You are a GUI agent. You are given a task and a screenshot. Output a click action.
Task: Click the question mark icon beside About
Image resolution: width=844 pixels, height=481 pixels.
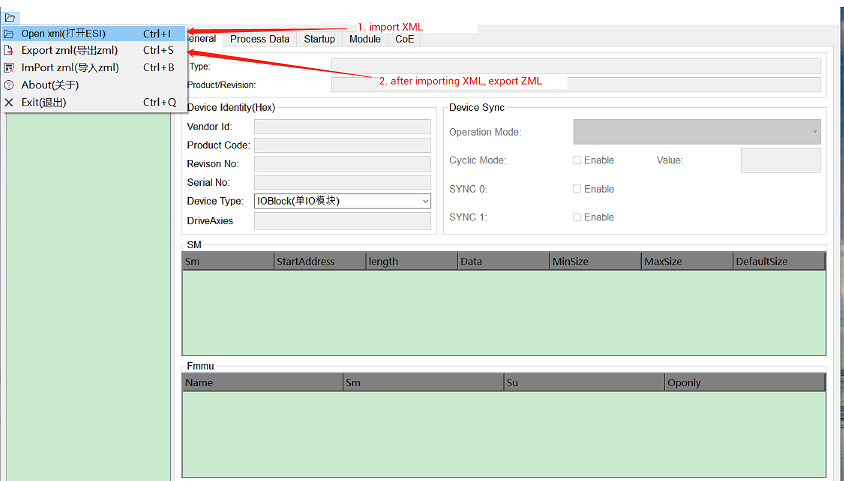point(9,85)
